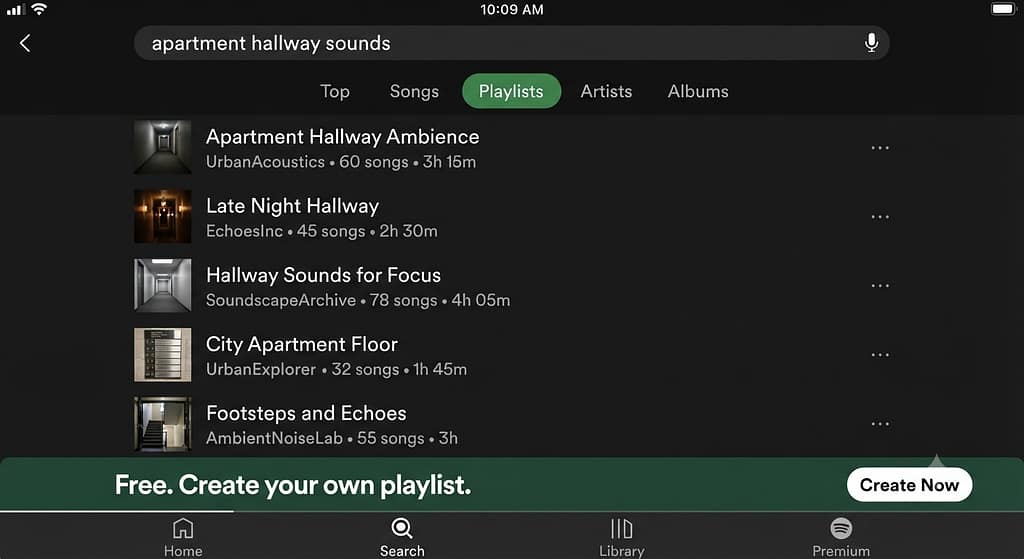The image size is (1024, 559).
Task: Activate voice search microphone icon
Action: (x=871, y=43)
